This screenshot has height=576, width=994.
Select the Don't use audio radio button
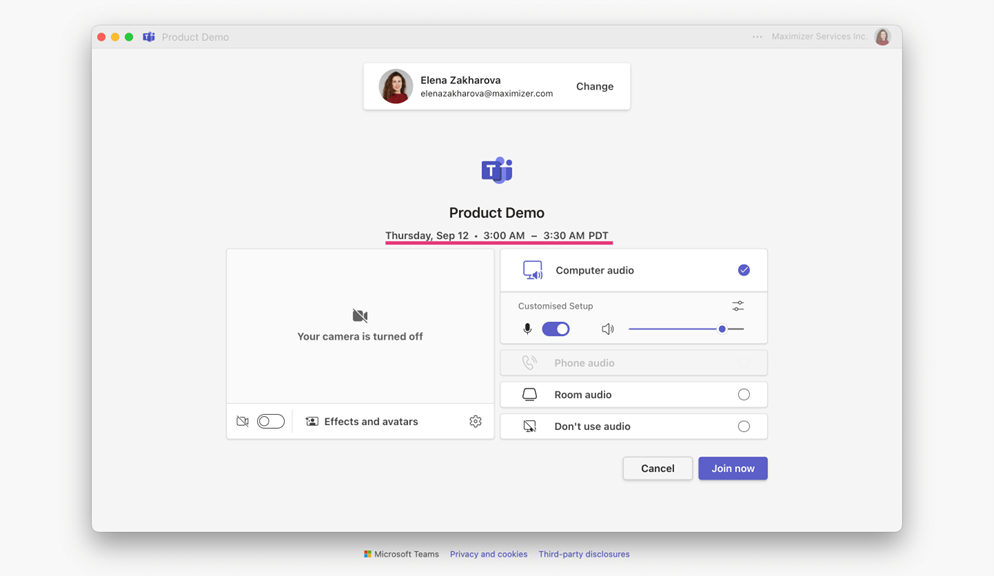(744, 426)
